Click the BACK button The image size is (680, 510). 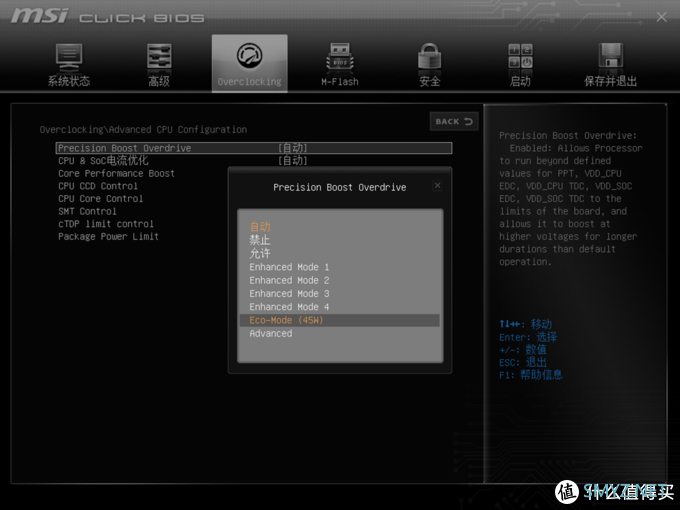[x=454, y=121]
